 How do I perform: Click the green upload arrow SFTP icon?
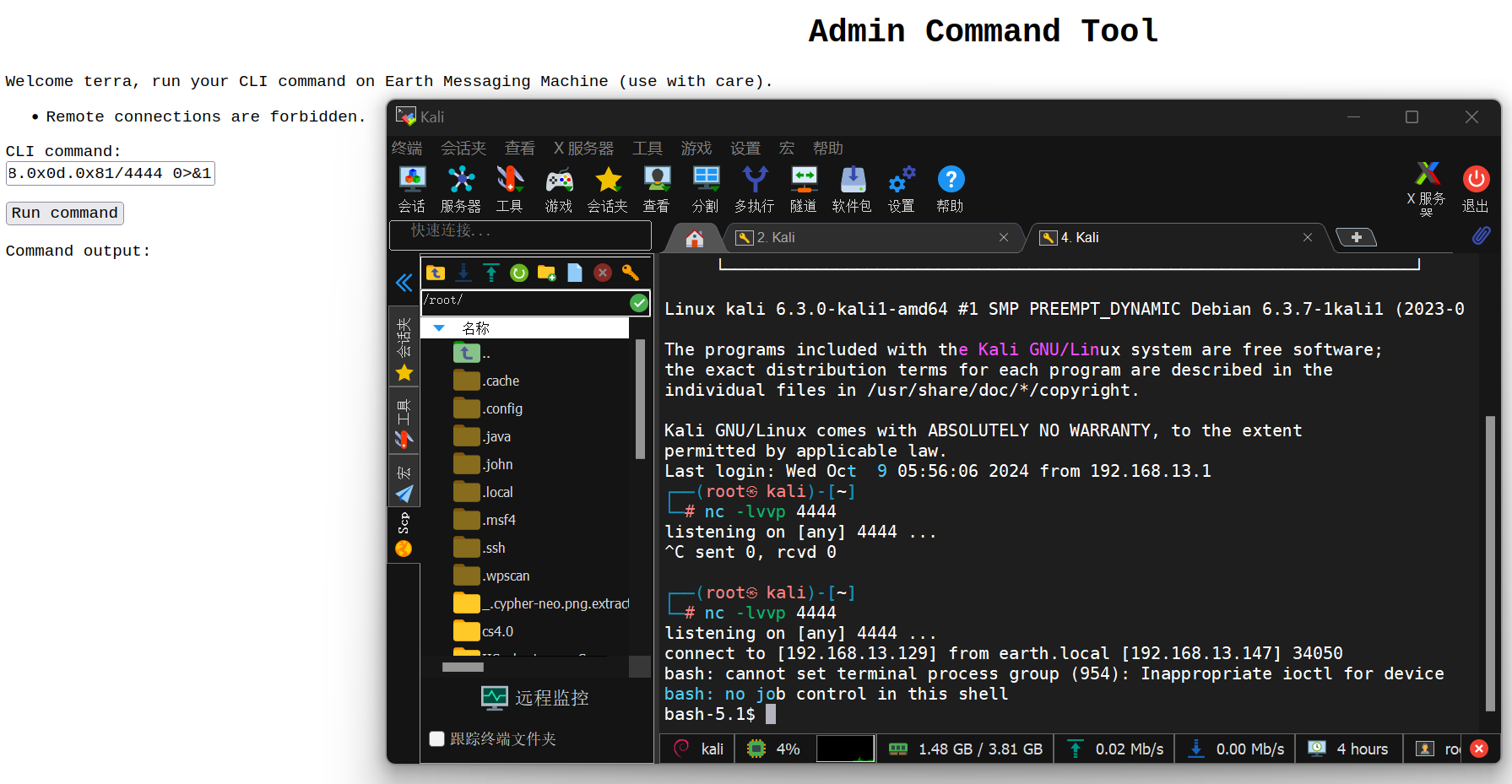[x=491, y=273]
